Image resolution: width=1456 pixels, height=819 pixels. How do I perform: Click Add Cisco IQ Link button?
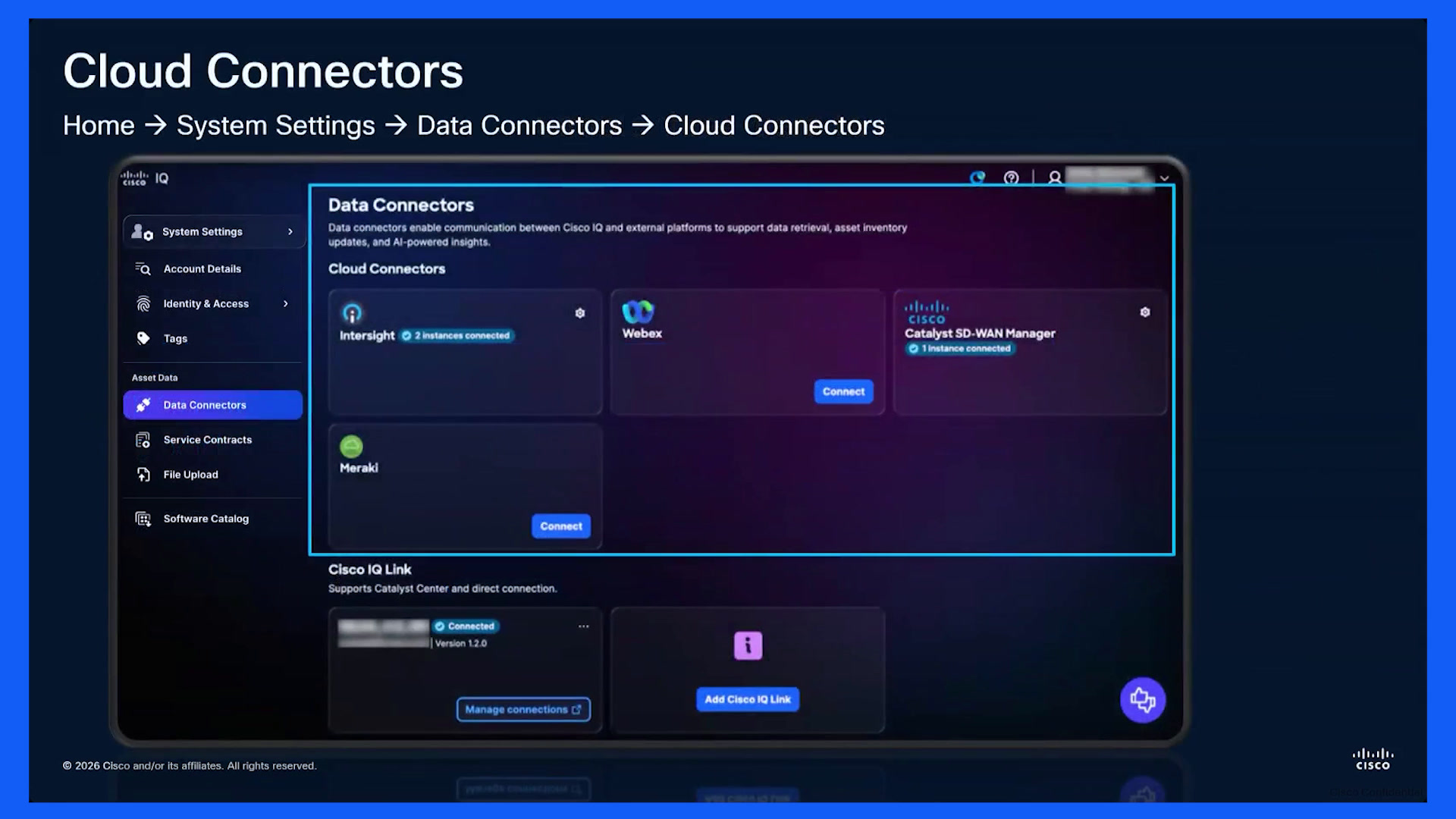748,699
